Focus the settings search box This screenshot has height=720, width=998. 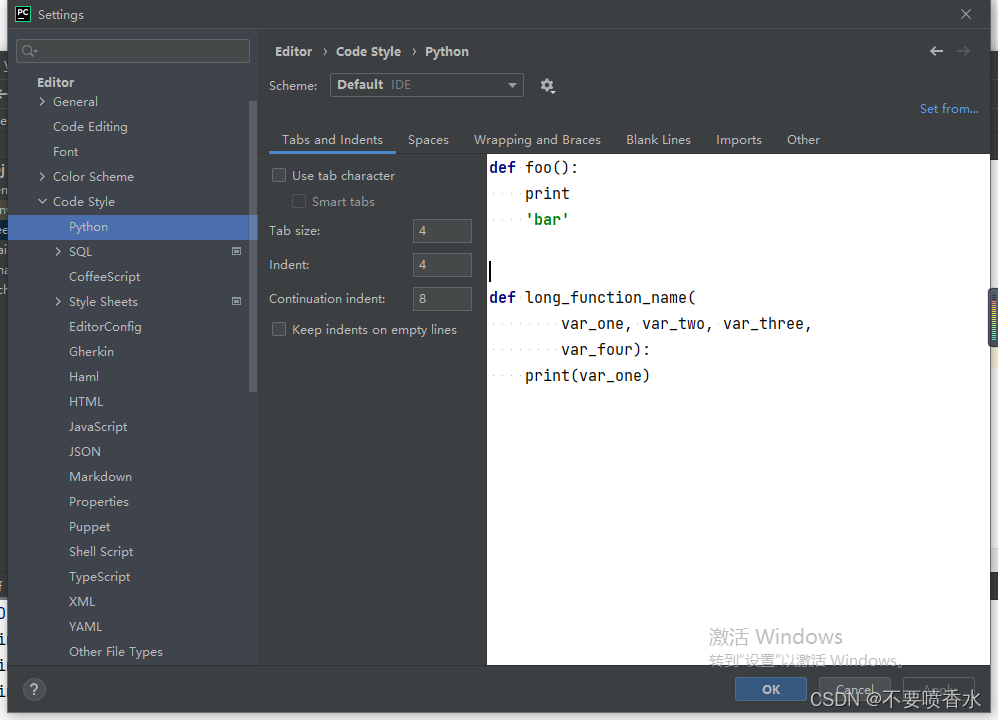pyautogui.click(x=133, y=51)
